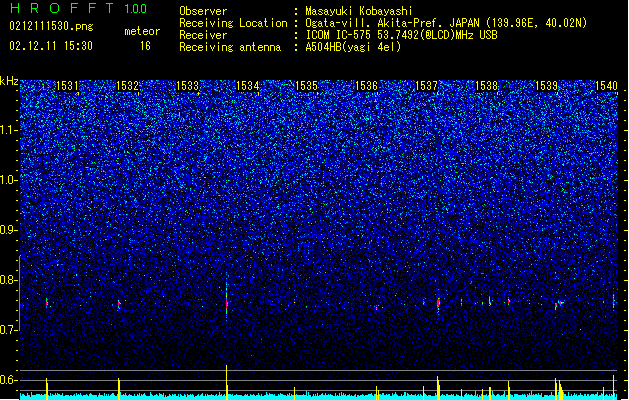629x400 pixels.
Task: Click the 1.1 kHz frequency label
Action: coord(9,130)
